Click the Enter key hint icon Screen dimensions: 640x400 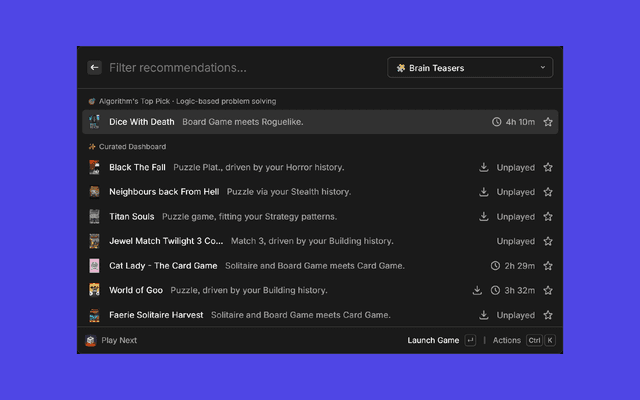(470, 340)
